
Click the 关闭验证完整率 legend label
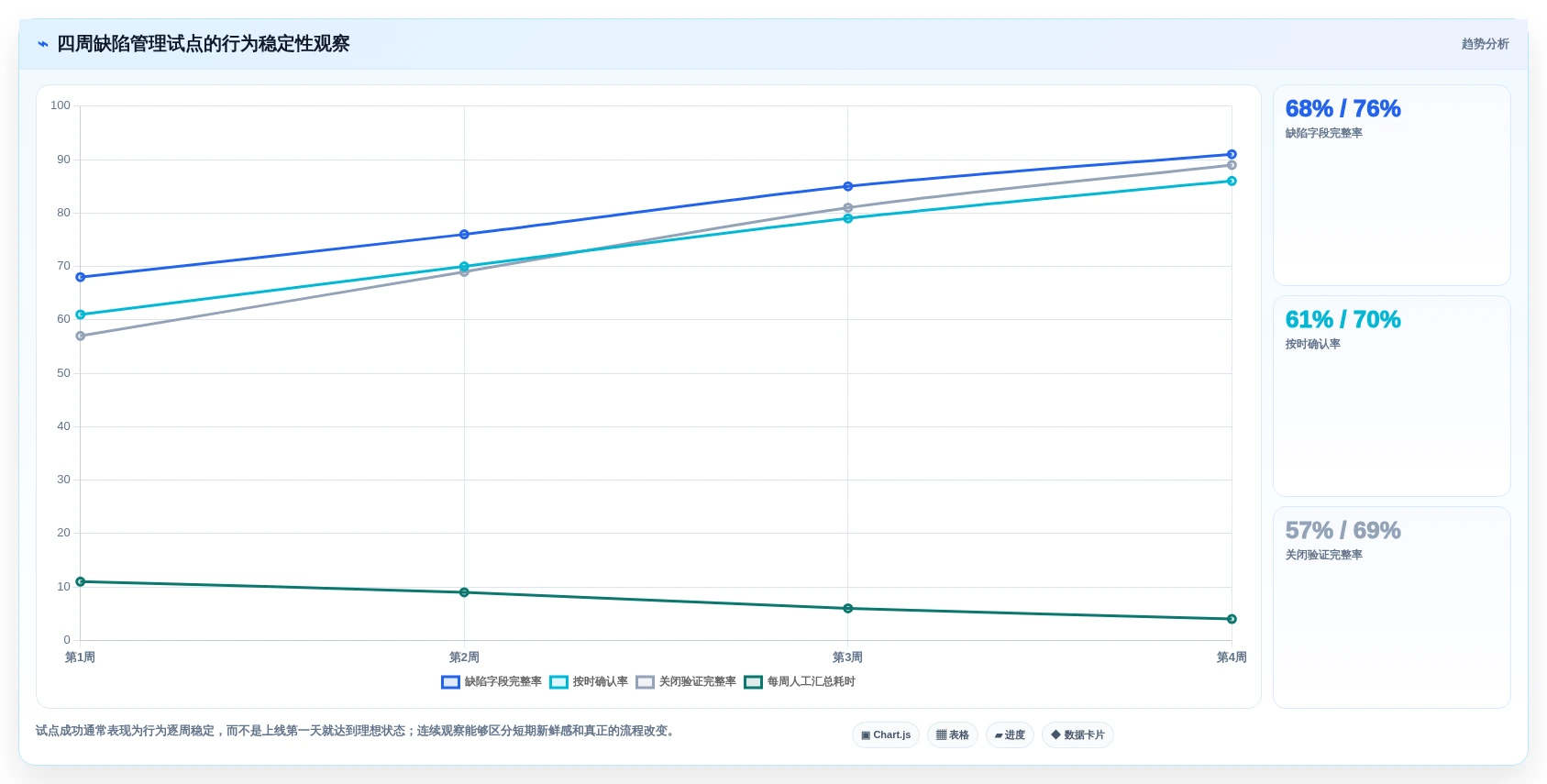(x=697, y=682)
